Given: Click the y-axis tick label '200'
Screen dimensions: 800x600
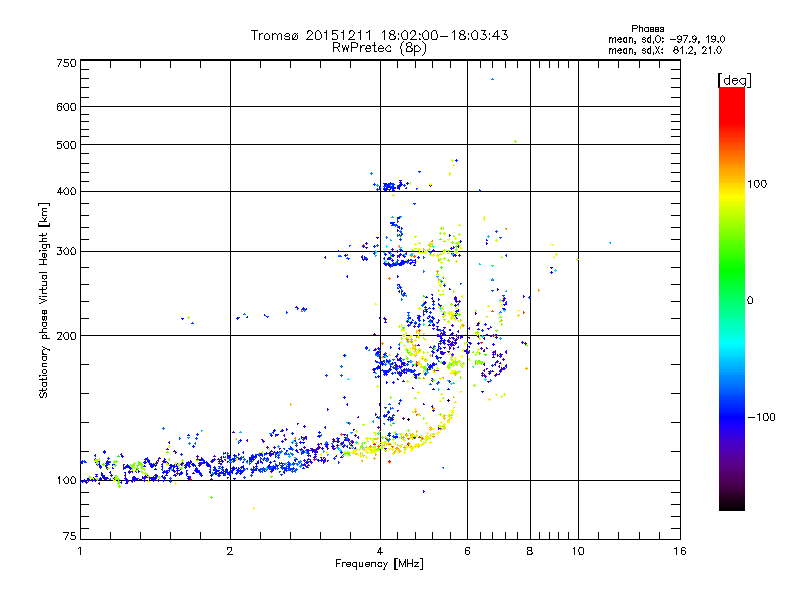Looking at the screenshot, I should [66, 336].
